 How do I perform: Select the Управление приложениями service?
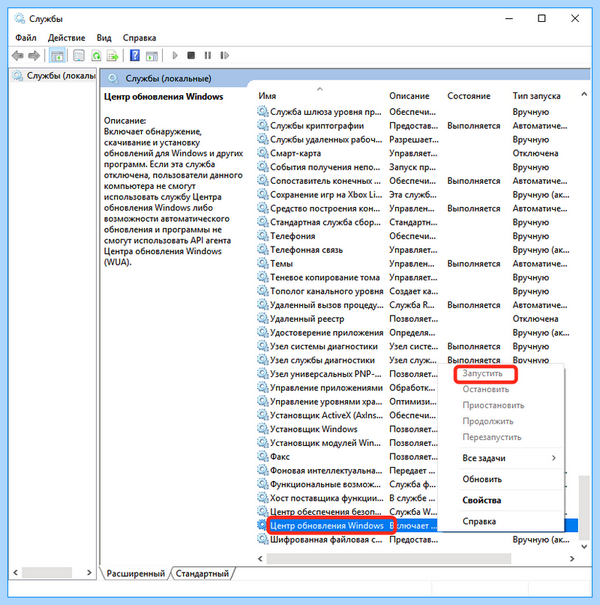coord(326,387)
